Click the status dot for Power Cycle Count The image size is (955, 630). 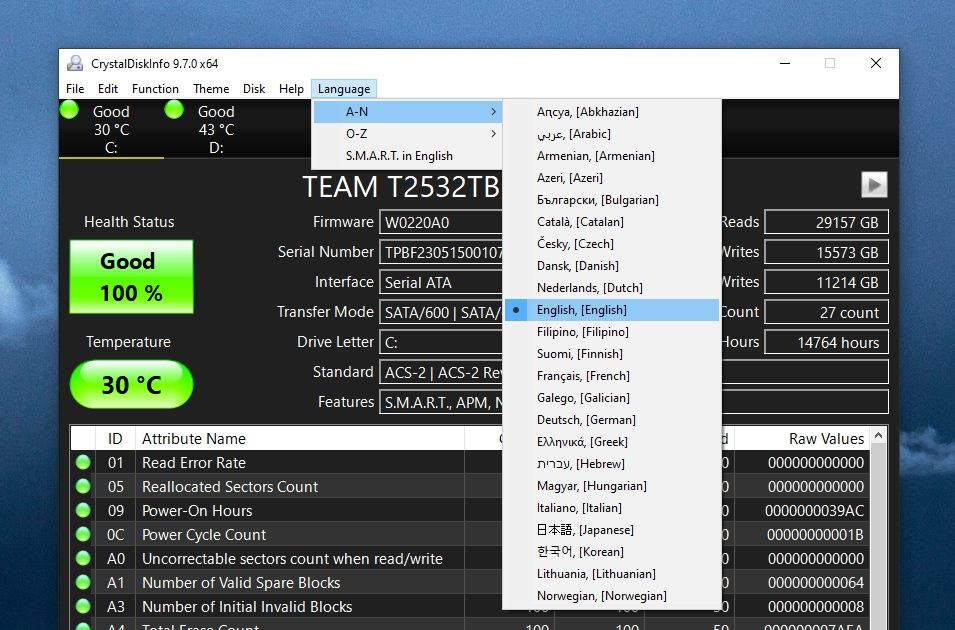pos(83,534)
